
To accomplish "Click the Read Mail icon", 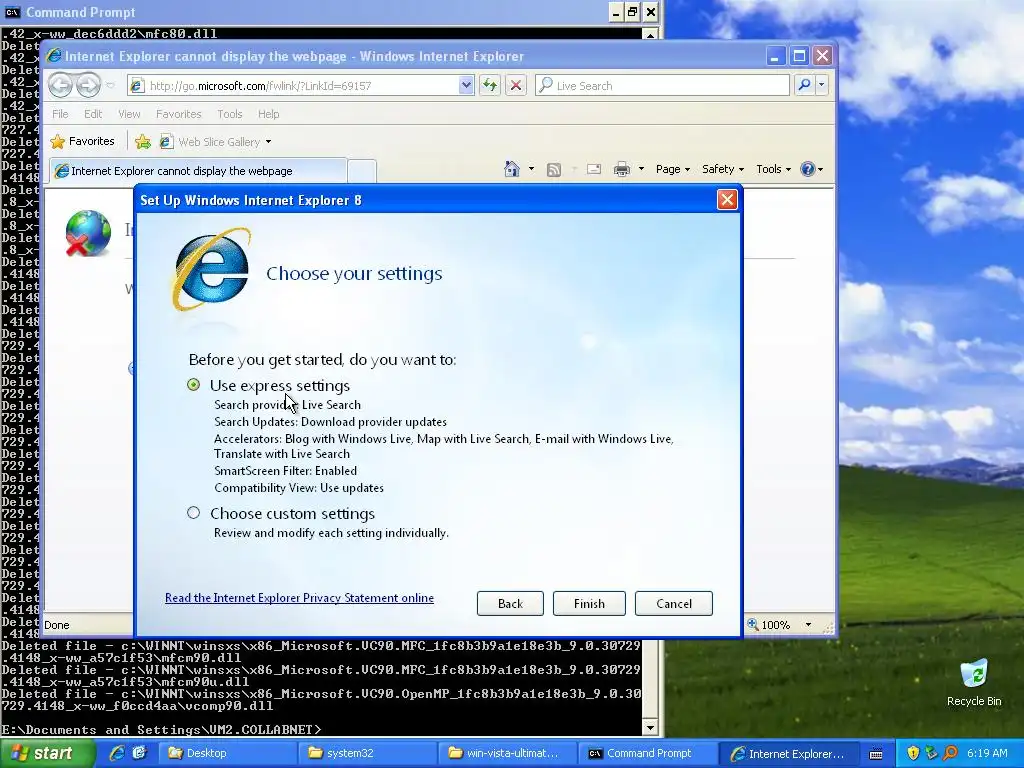I will click(x=594, y=169).
